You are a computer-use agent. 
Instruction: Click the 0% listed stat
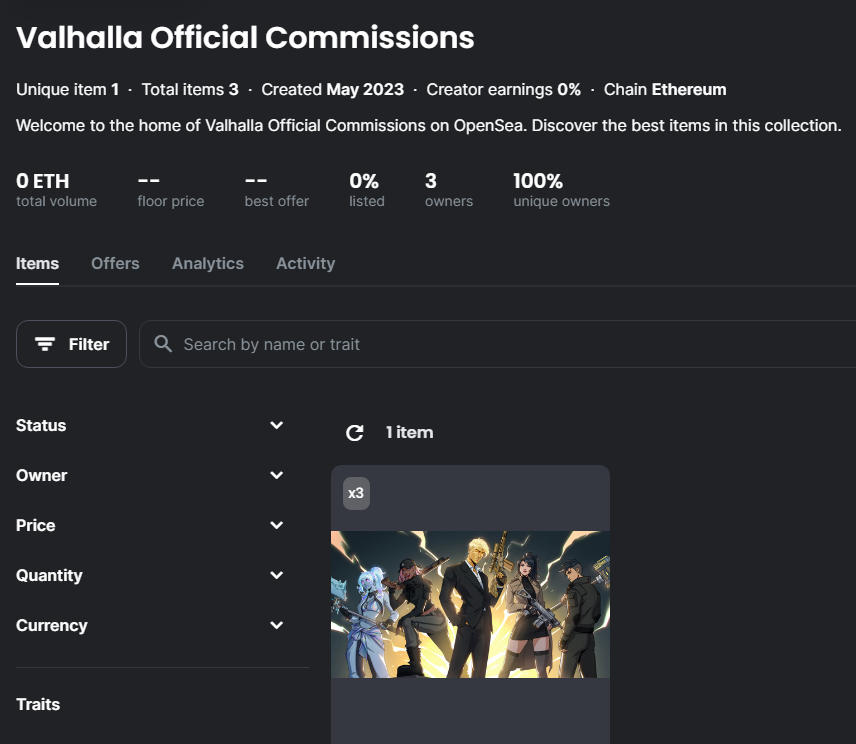pos(367,189)
